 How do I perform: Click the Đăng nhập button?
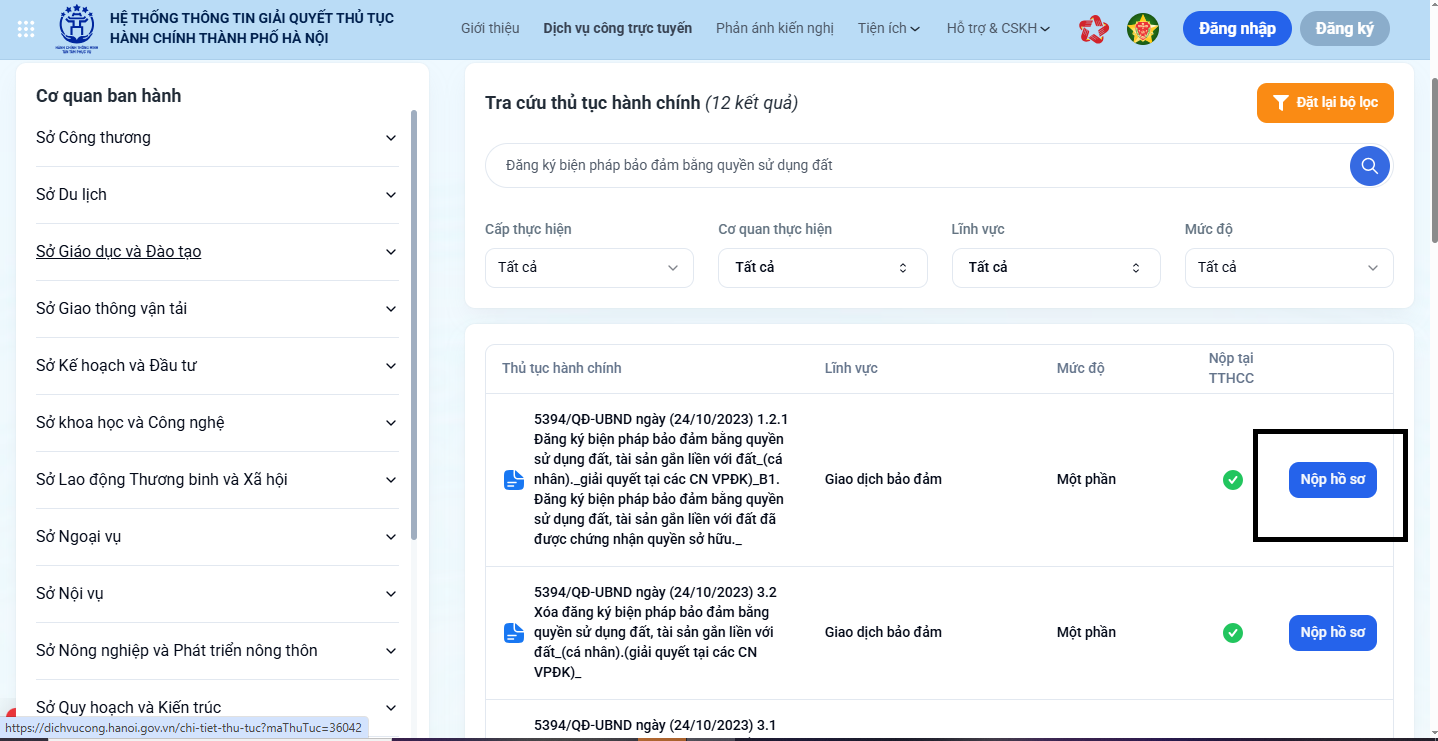tap(1236, 28)
